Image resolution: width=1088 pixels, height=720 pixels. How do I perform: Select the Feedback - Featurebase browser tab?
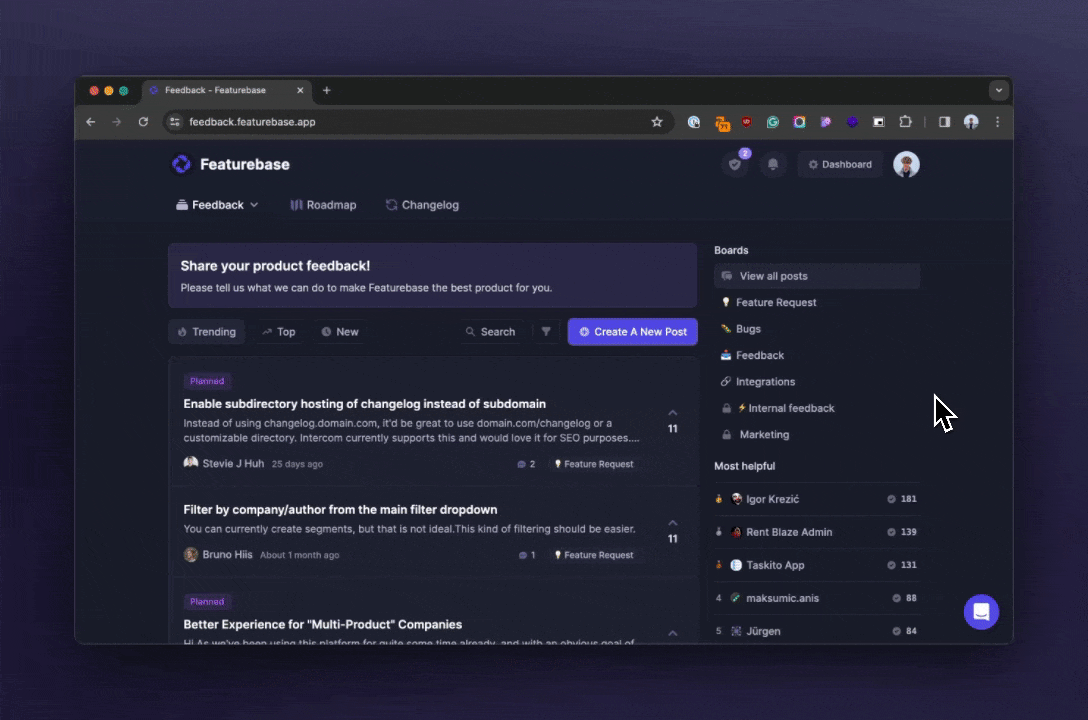tap(226, 90)
